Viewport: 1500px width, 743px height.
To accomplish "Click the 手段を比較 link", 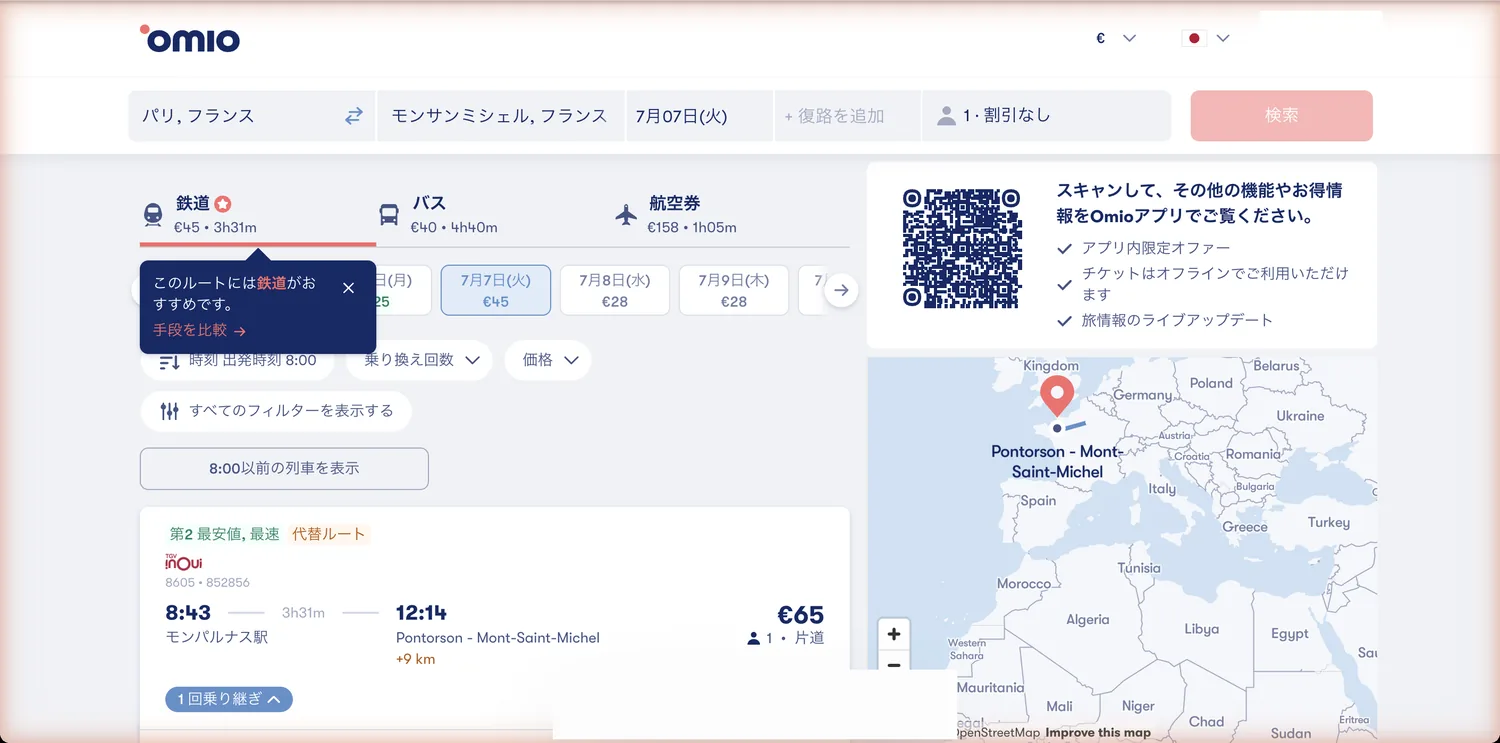I will coord(199,330).
